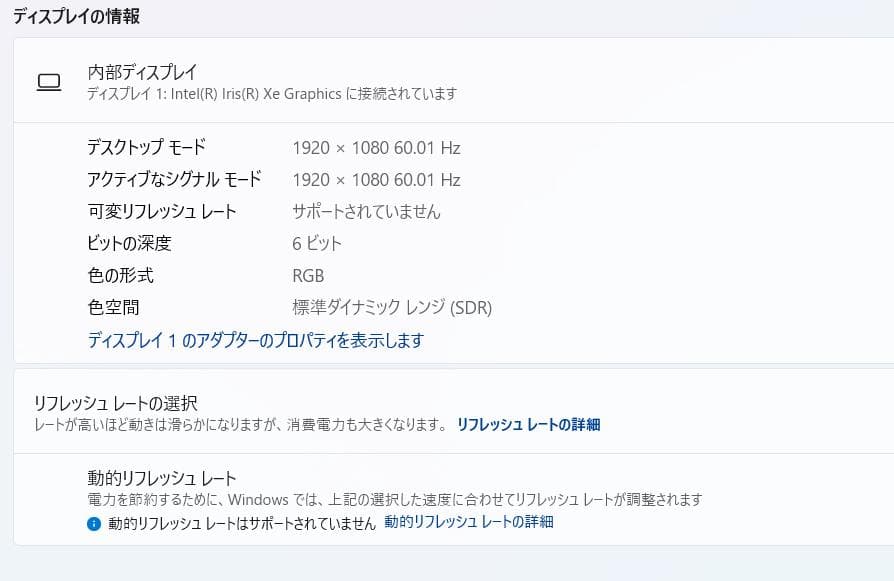Click the デスクトップ モード label
This screenshot has height=581, width=894.
coord(145,148)
